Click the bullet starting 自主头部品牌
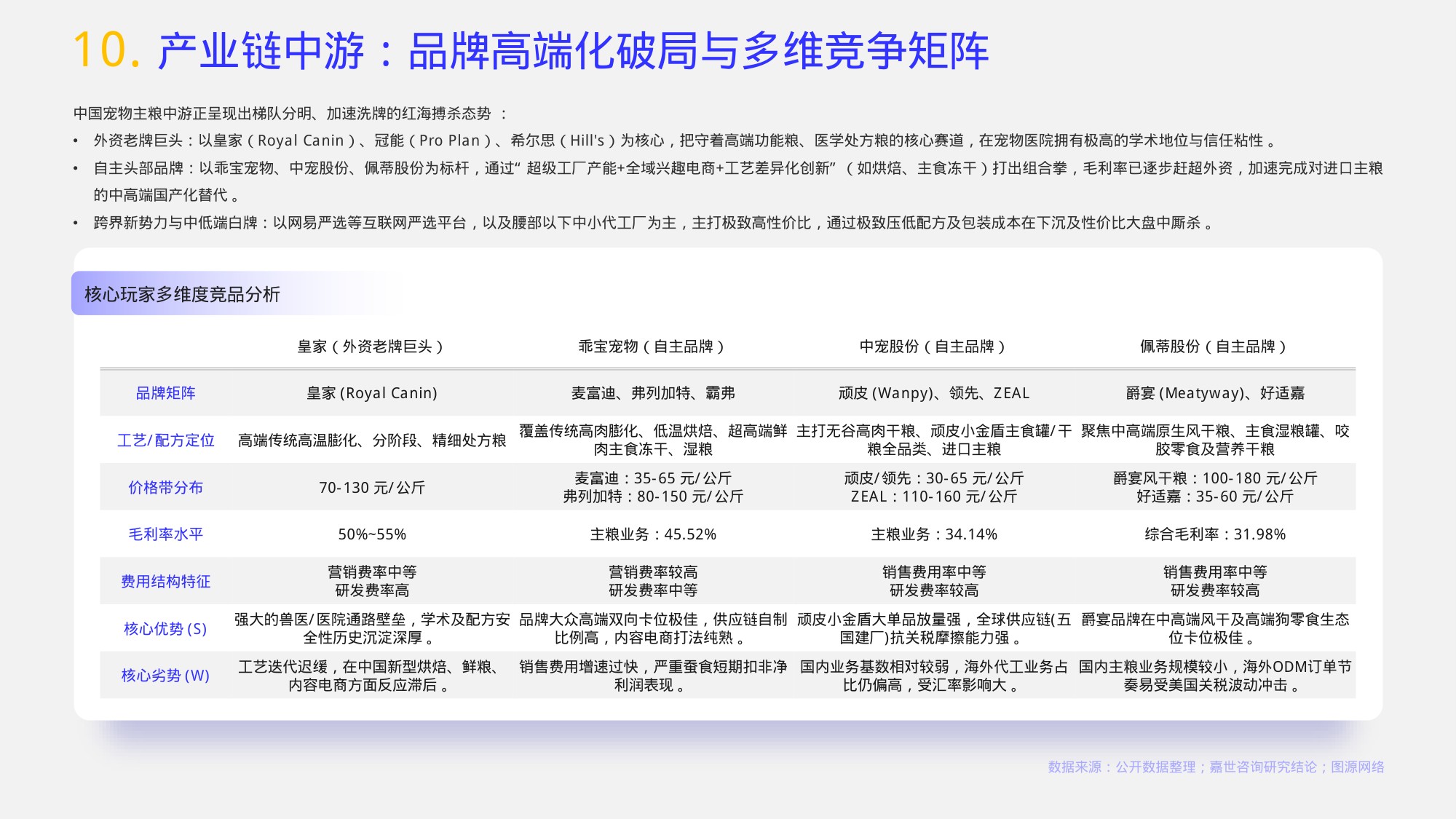Viewport: 1456px width, 819px height. 738,181
